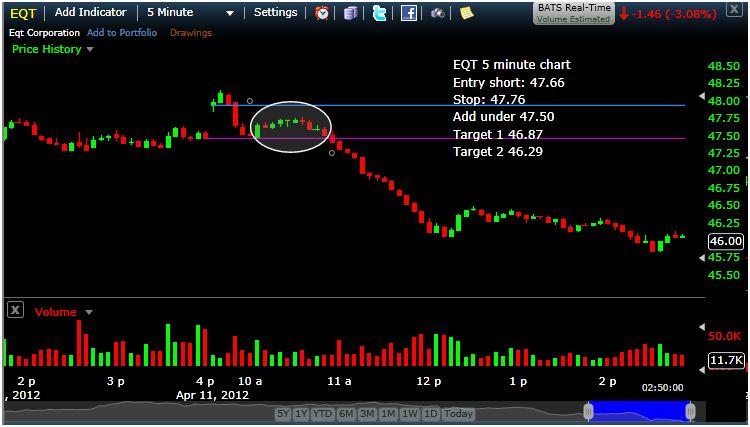Screen dimensions: 750x427
Task: Open chart Settings
Action: click(x=276, y=12)
